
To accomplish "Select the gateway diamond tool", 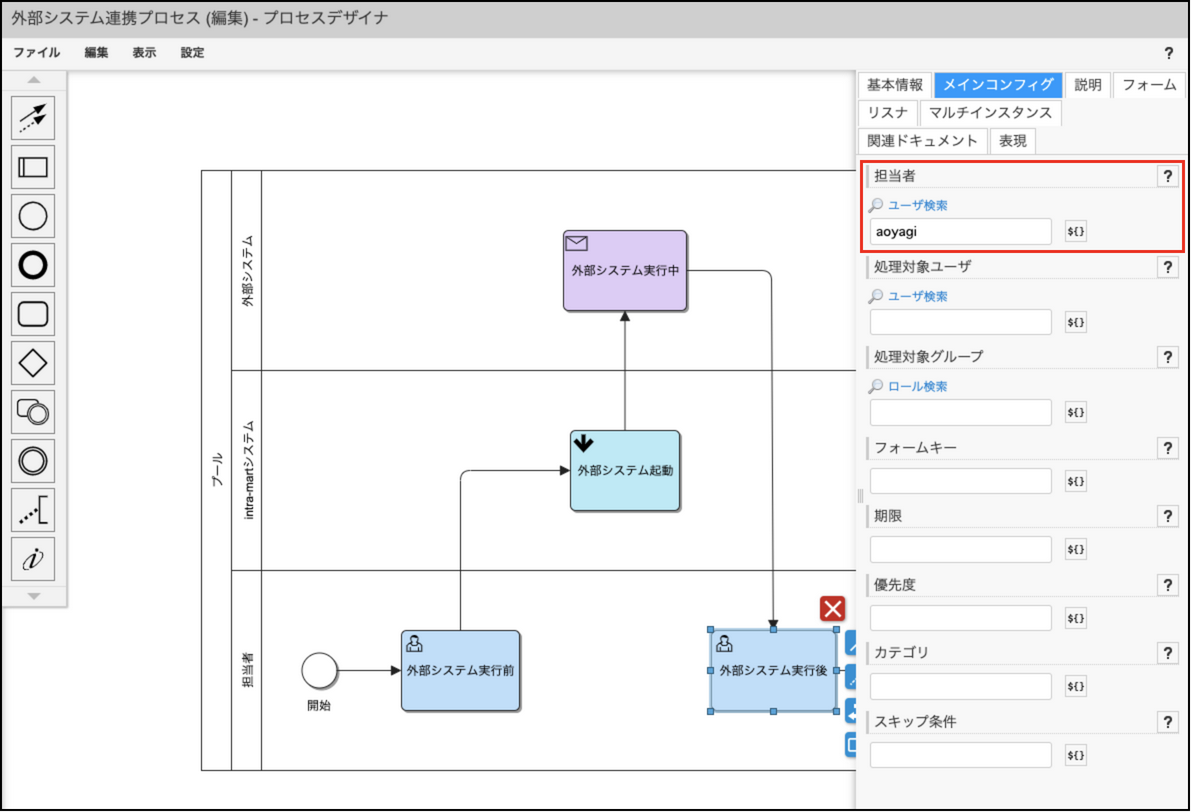I will click(33, 363).
